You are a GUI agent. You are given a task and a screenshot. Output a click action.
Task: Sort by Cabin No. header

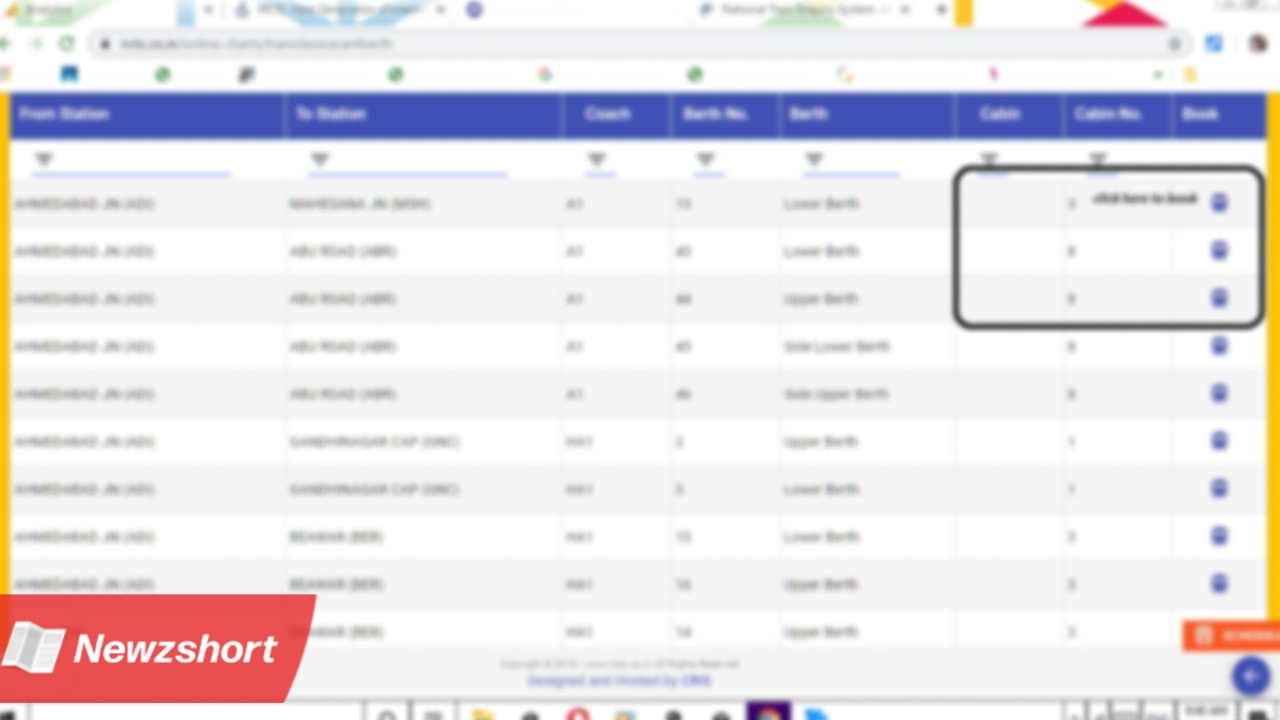point(1108,114)
